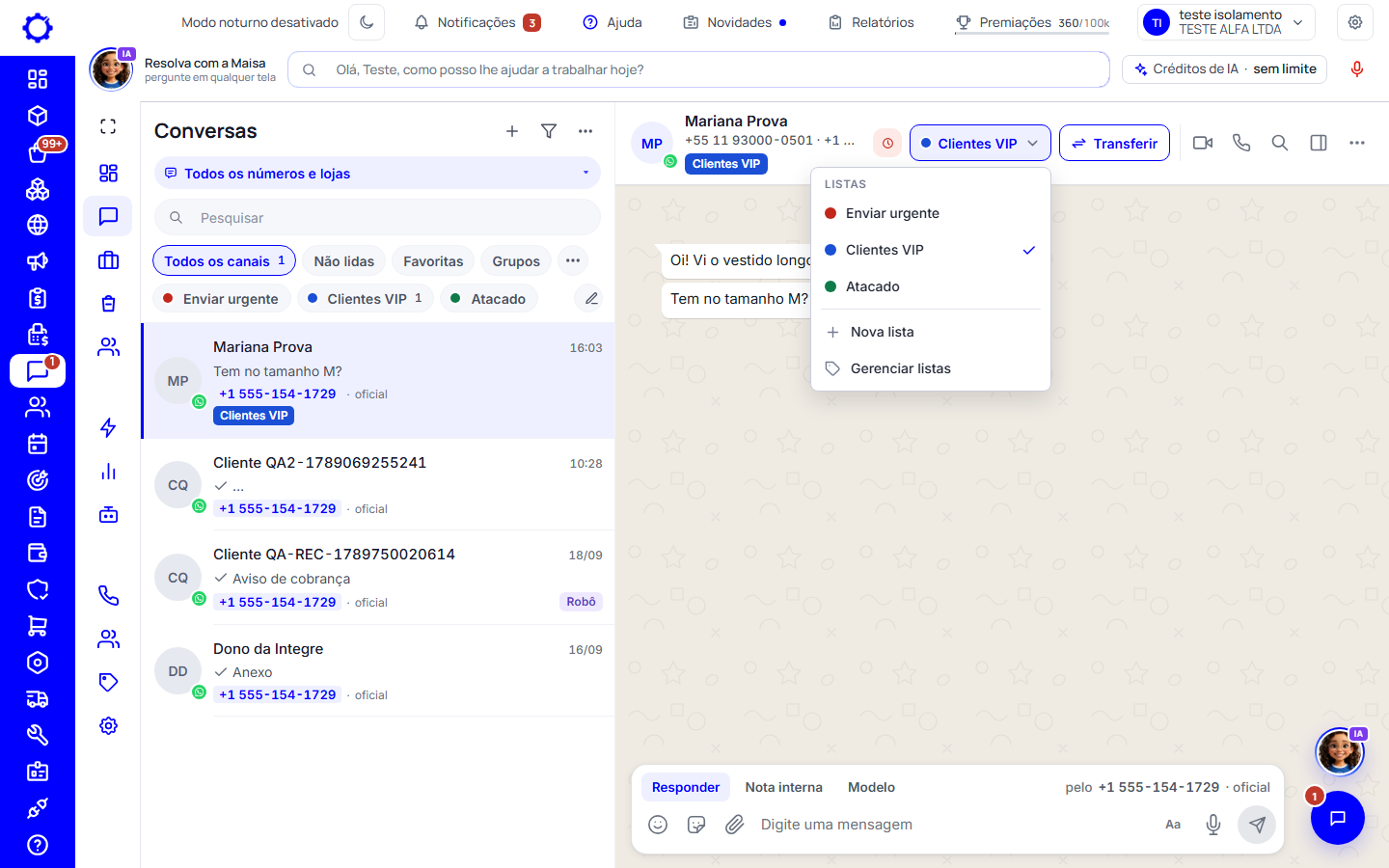Open the settings gear in the top bar
The height and width of the screenshot is (868, 1389).
click(1355, 22)
